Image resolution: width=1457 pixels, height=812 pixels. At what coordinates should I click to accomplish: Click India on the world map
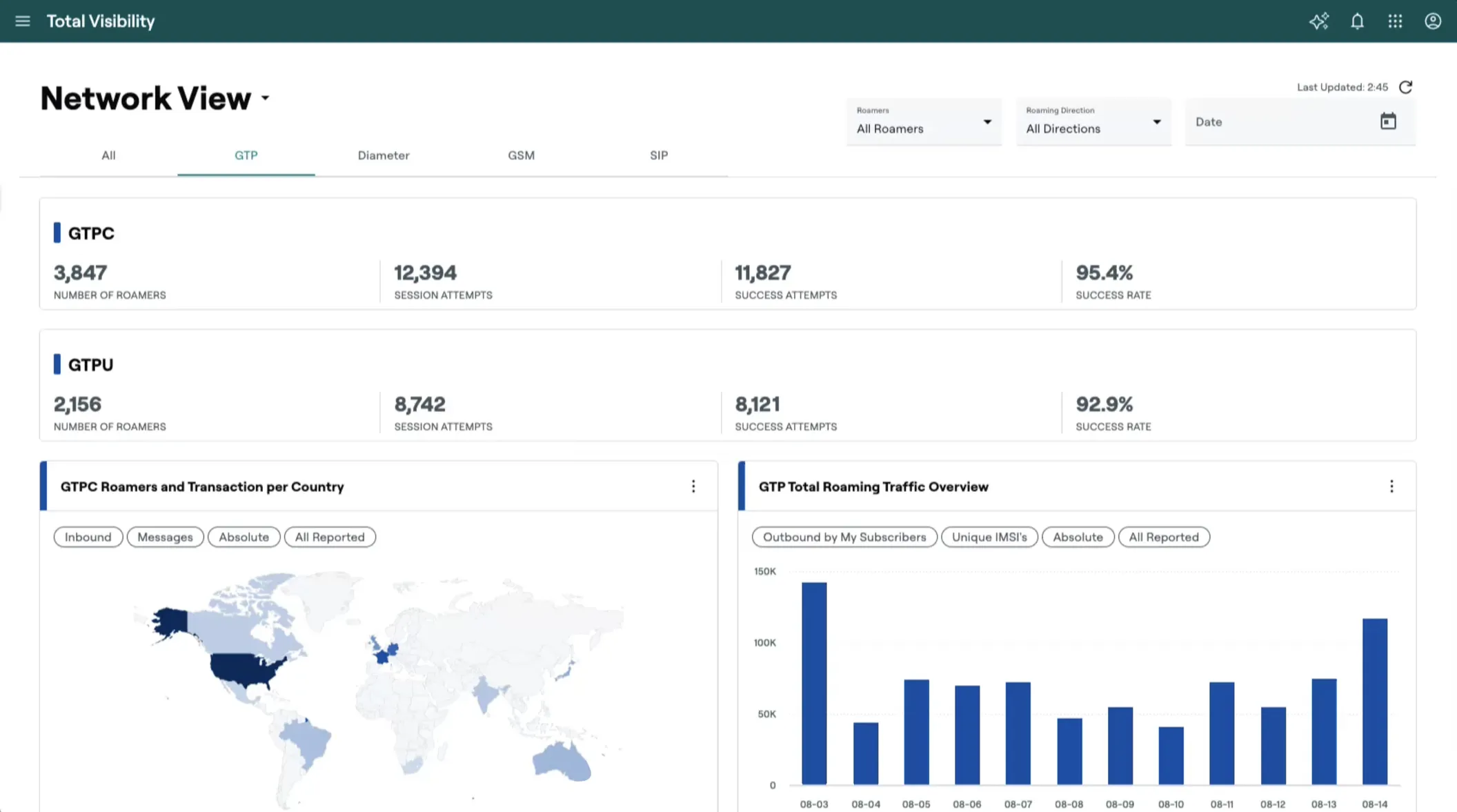(x=486, y=693)
